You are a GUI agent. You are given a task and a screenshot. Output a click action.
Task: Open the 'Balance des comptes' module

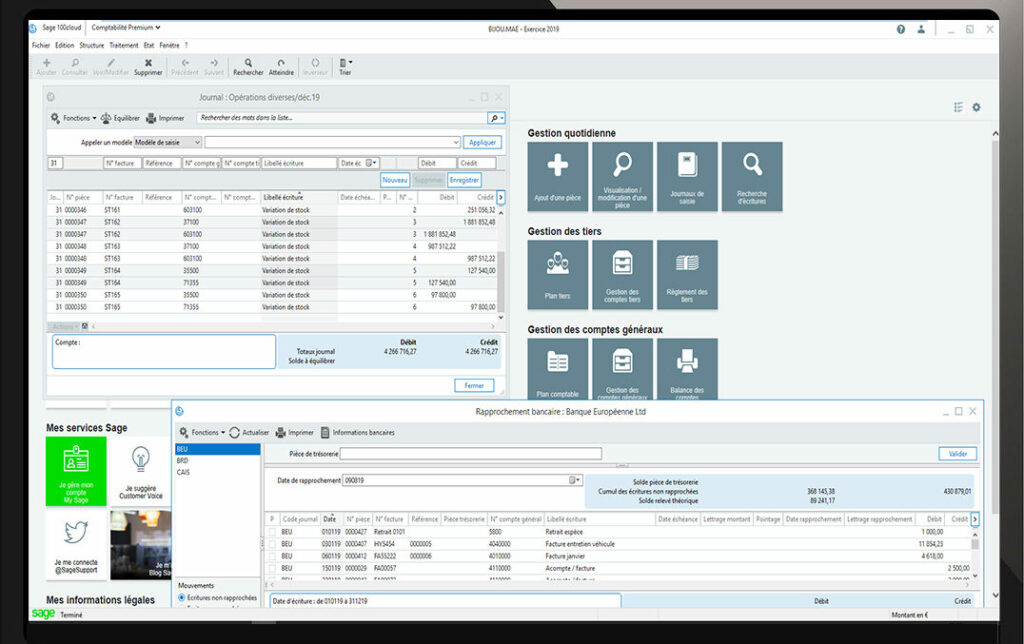(x=687, y=368)
